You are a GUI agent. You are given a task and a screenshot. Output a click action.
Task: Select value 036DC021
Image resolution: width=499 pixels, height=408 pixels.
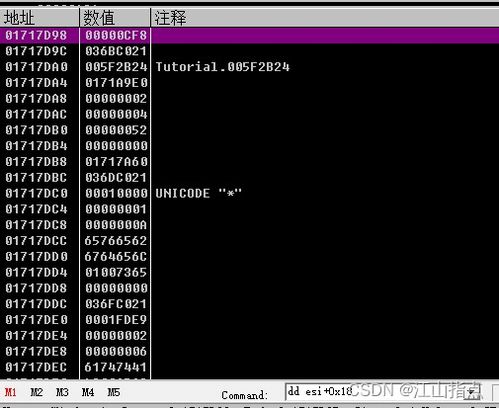click(116, 178)
